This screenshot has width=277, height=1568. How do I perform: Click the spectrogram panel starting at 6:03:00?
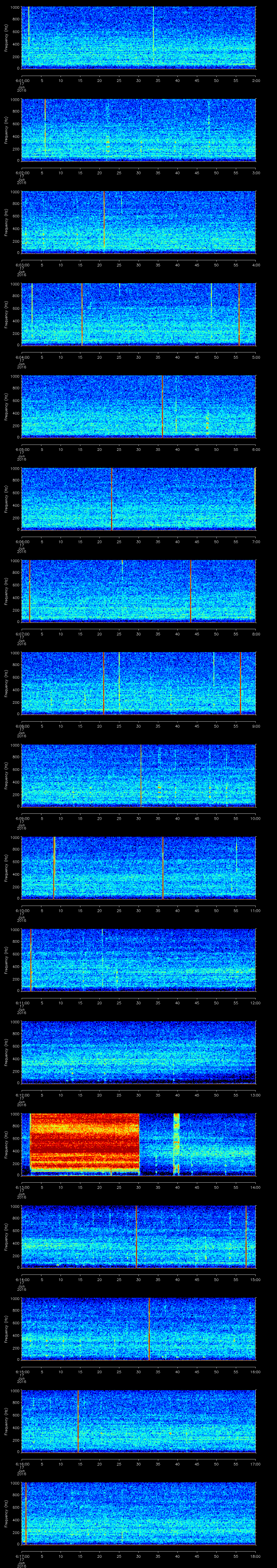139,222
